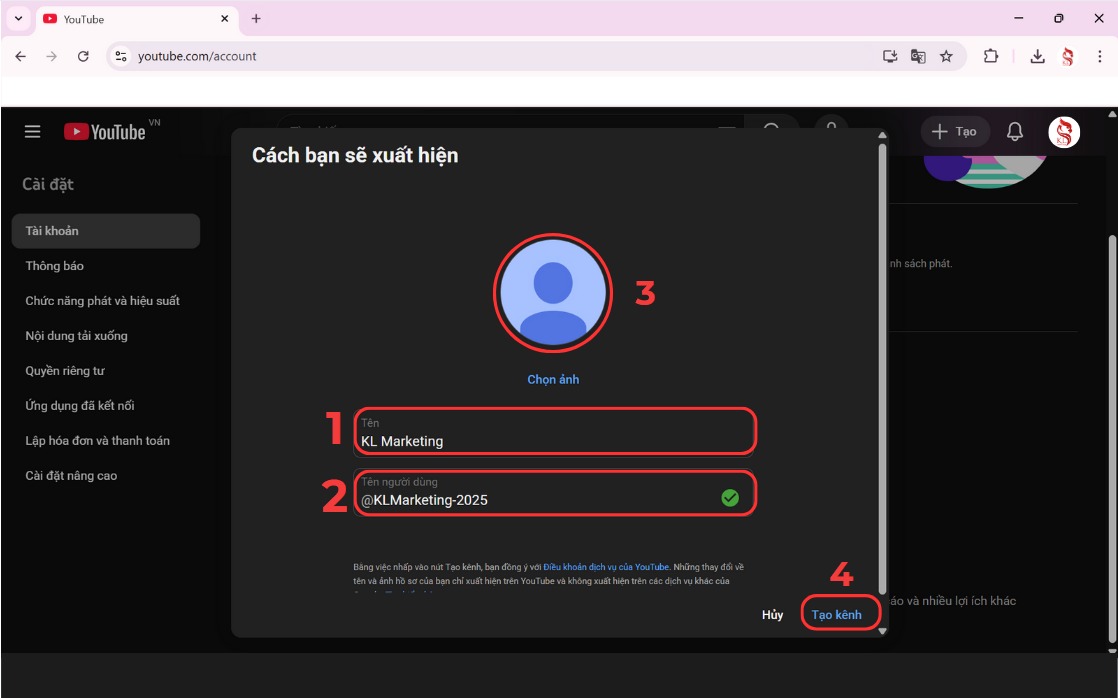Screen dimensions: 1118x698
Task: Open the YouTube sidebar hamburger menu
Action: click(31, 131)
